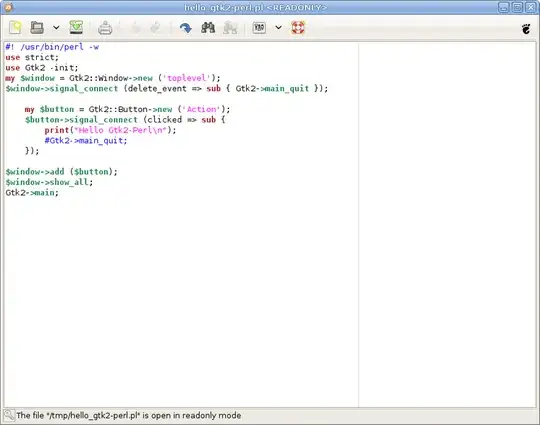Expand the dropdown arrow next to the lifebuoy icon
The image size is (540, 425).
click(x=279, y=28)
